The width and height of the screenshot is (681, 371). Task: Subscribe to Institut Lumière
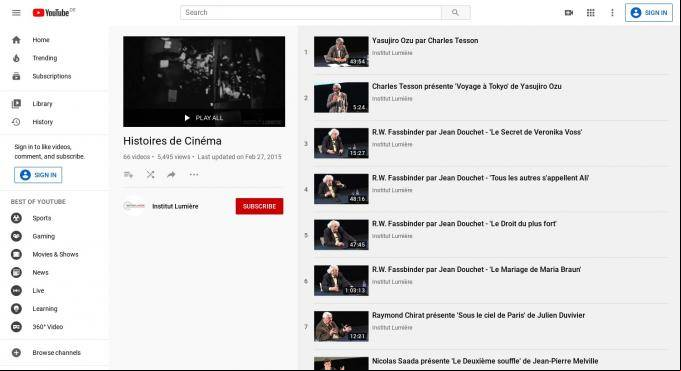[259, 206]
